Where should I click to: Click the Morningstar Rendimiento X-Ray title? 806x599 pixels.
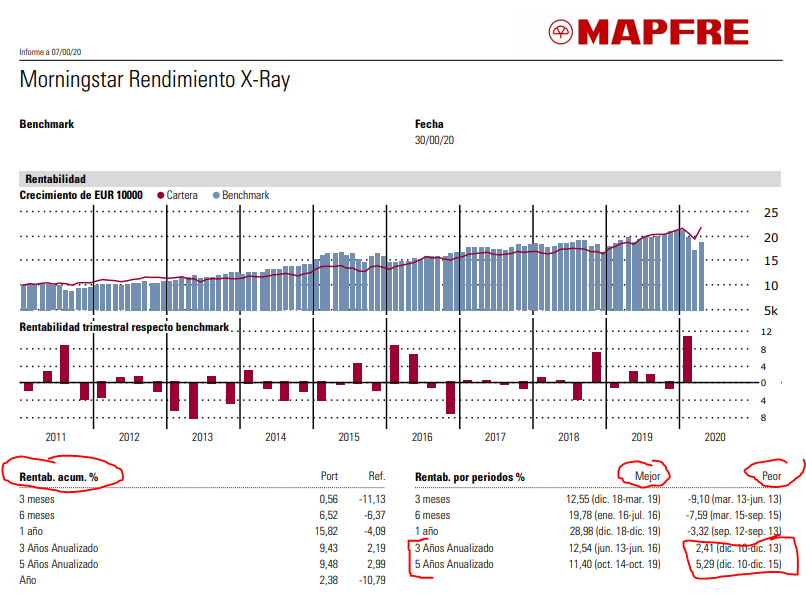[155, 80]
